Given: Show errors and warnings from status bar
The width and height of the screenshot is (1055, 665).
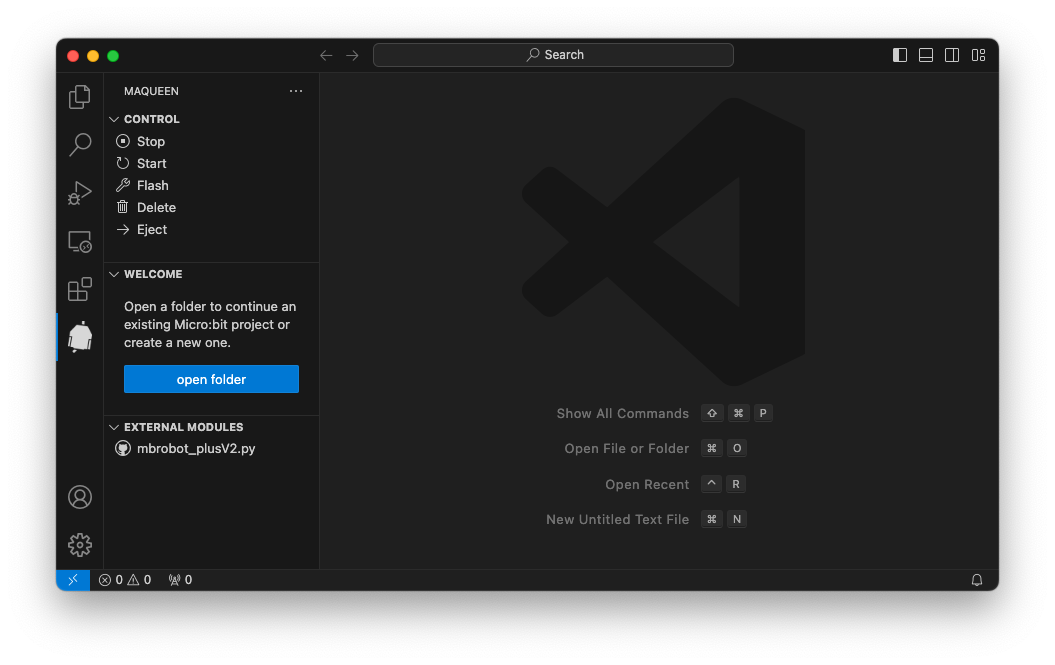Looking at the screenshot, I should [x=125, y=580].
